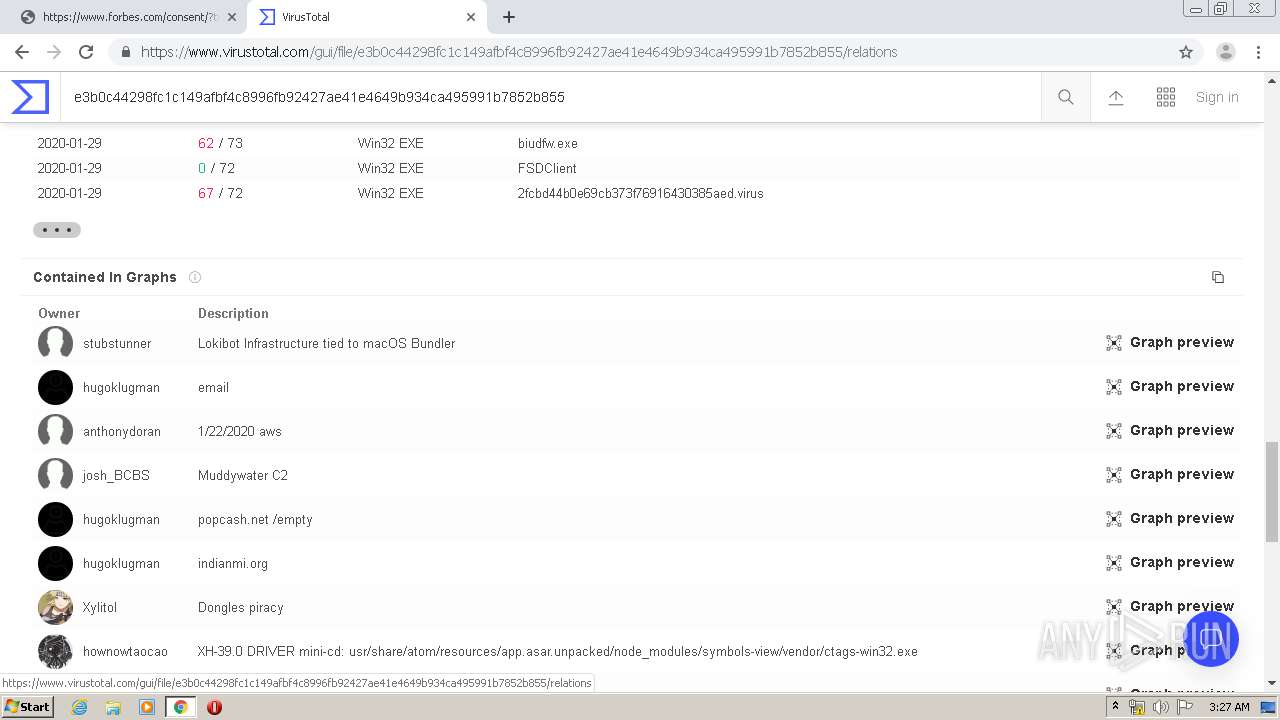Viewport: 1280px width, 720px height.
Task: Click Sign in link
Action: (x=1217, y=97)
